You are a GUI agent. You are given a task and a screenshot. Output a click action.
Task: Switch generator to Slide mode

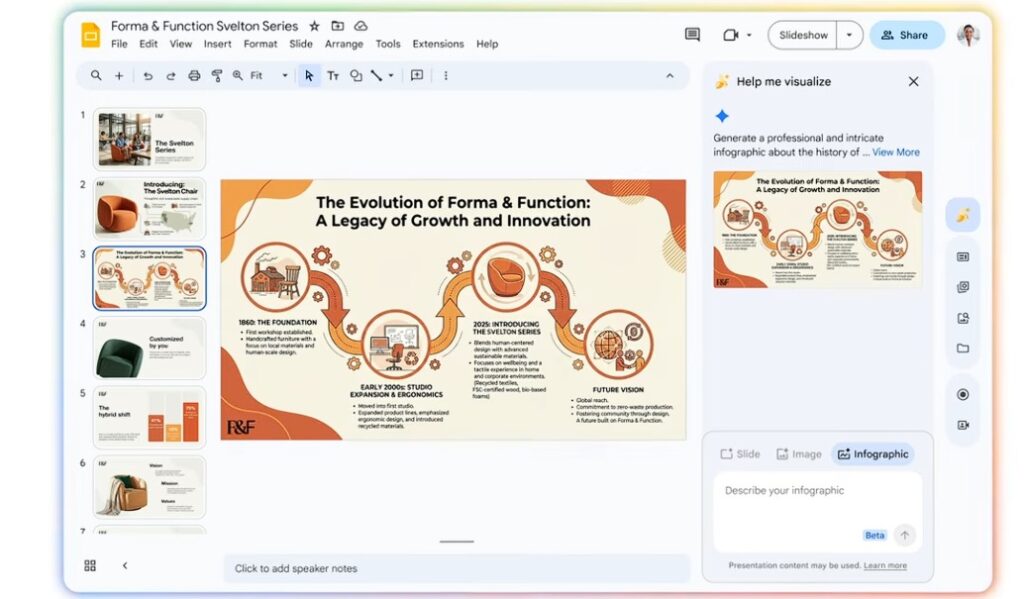(739, 454)
